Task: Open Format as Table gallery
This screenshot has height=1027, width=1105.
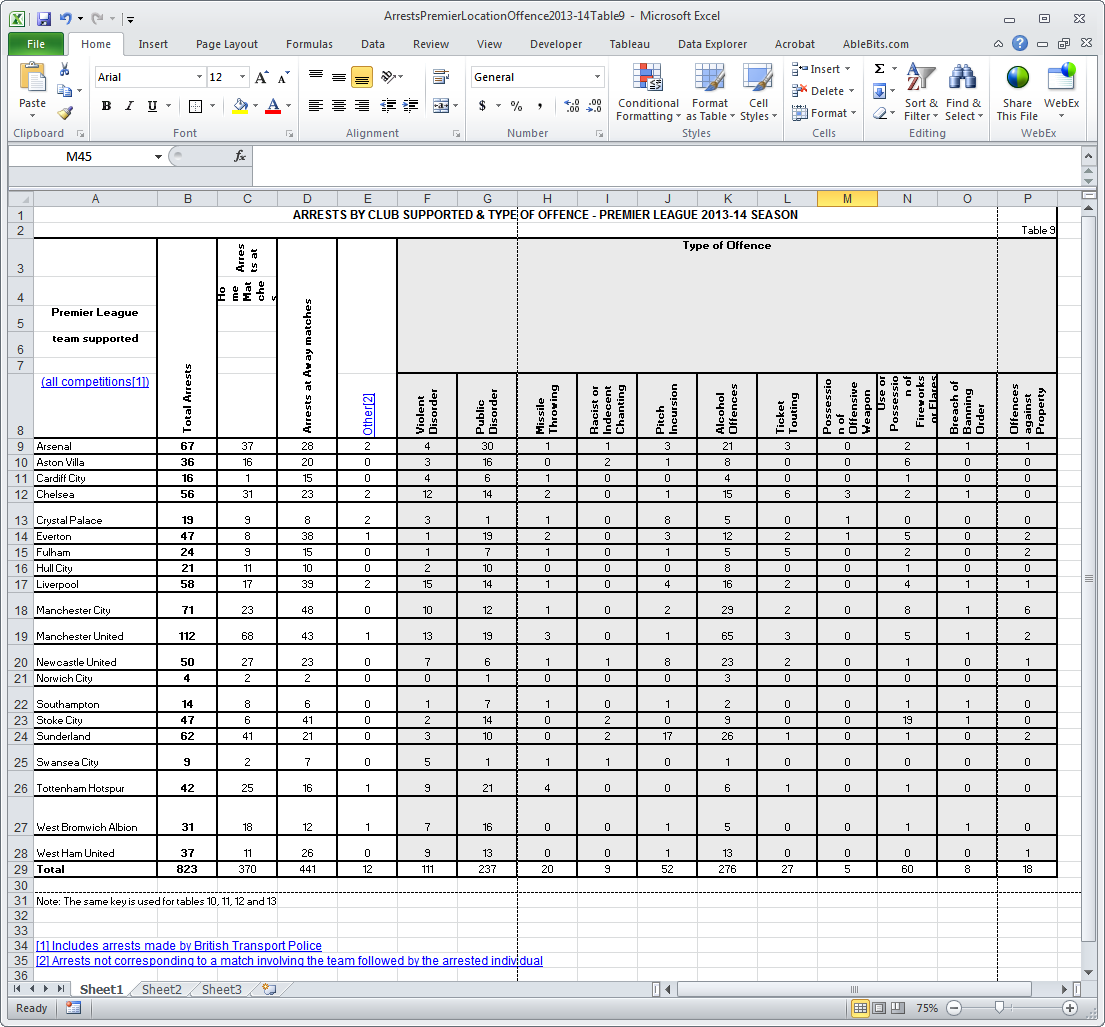Action: click(710, 92)
